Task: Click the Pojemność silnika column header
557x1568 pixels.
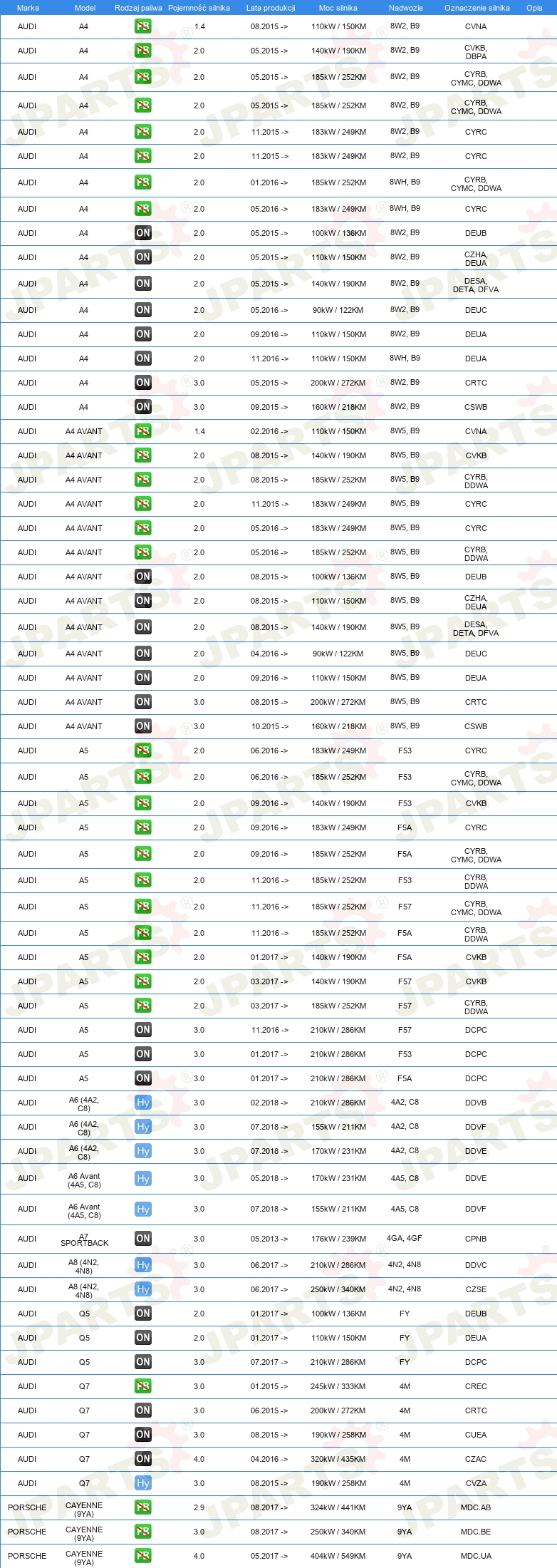Action: click(199, 8)
